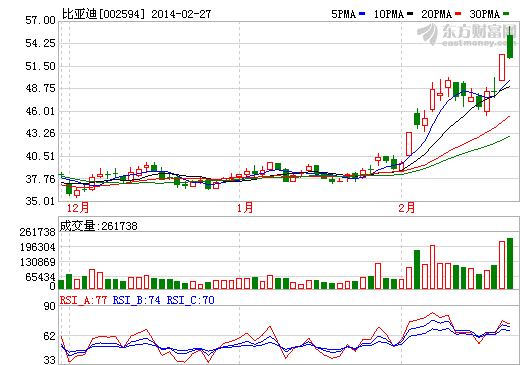Image resolution: width=520 pixels, height=365 pixels.
Task: Click the 51.50 price axis label
Action: pyautogui.click(x=40, y=66)
